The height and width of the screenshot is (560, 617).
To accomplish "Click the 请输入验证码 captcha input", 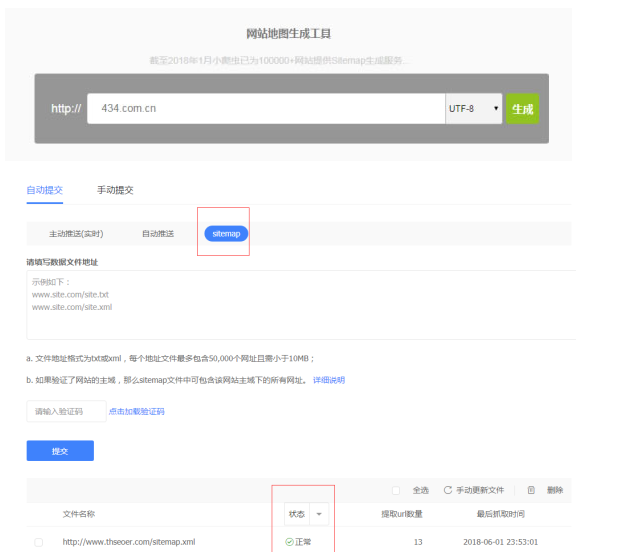I will point(66,411).
